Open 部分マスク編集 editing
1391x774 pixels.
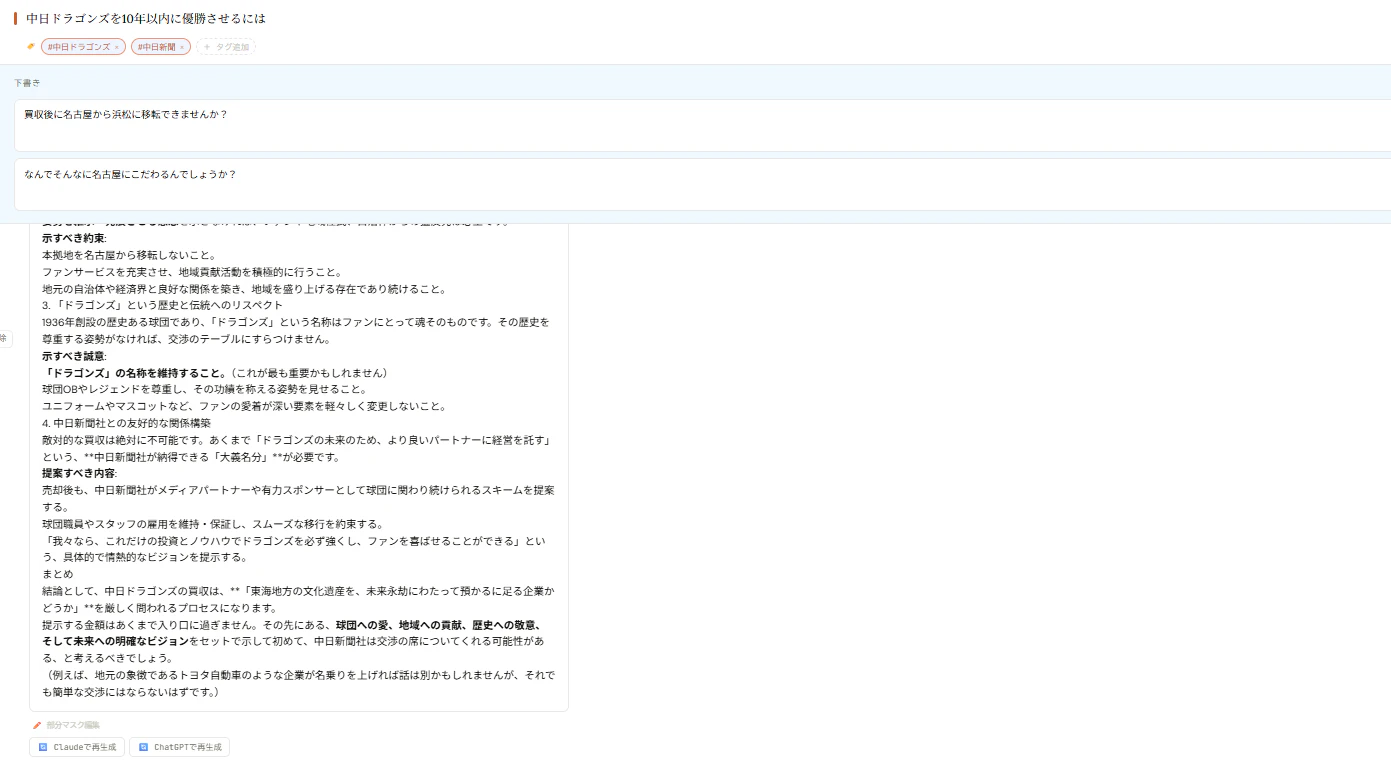point(66,725)
